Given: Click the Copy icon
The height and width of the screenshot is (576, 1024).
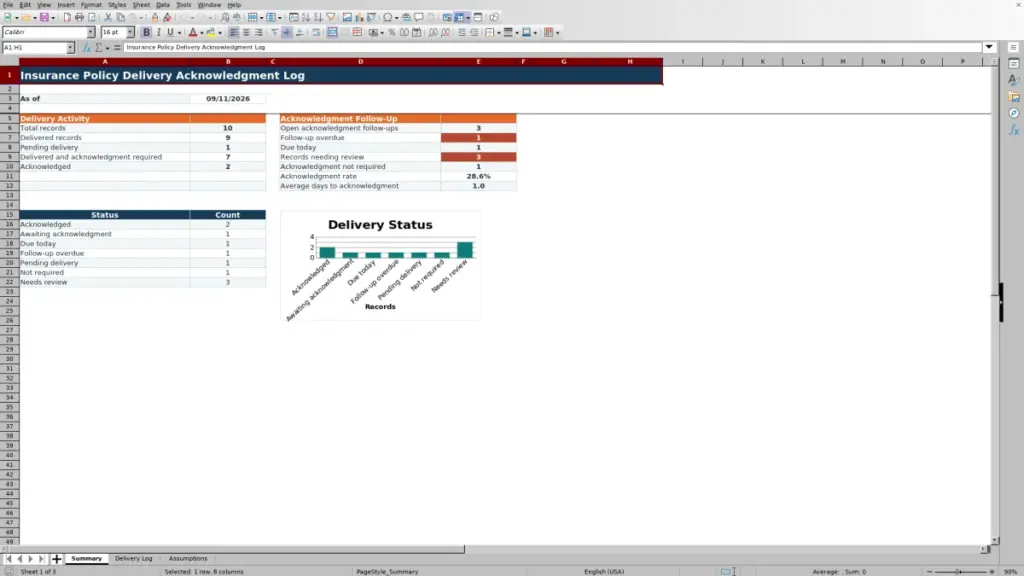Looking at the screenshot, I should pyautogui.click(x=121, y=18).
